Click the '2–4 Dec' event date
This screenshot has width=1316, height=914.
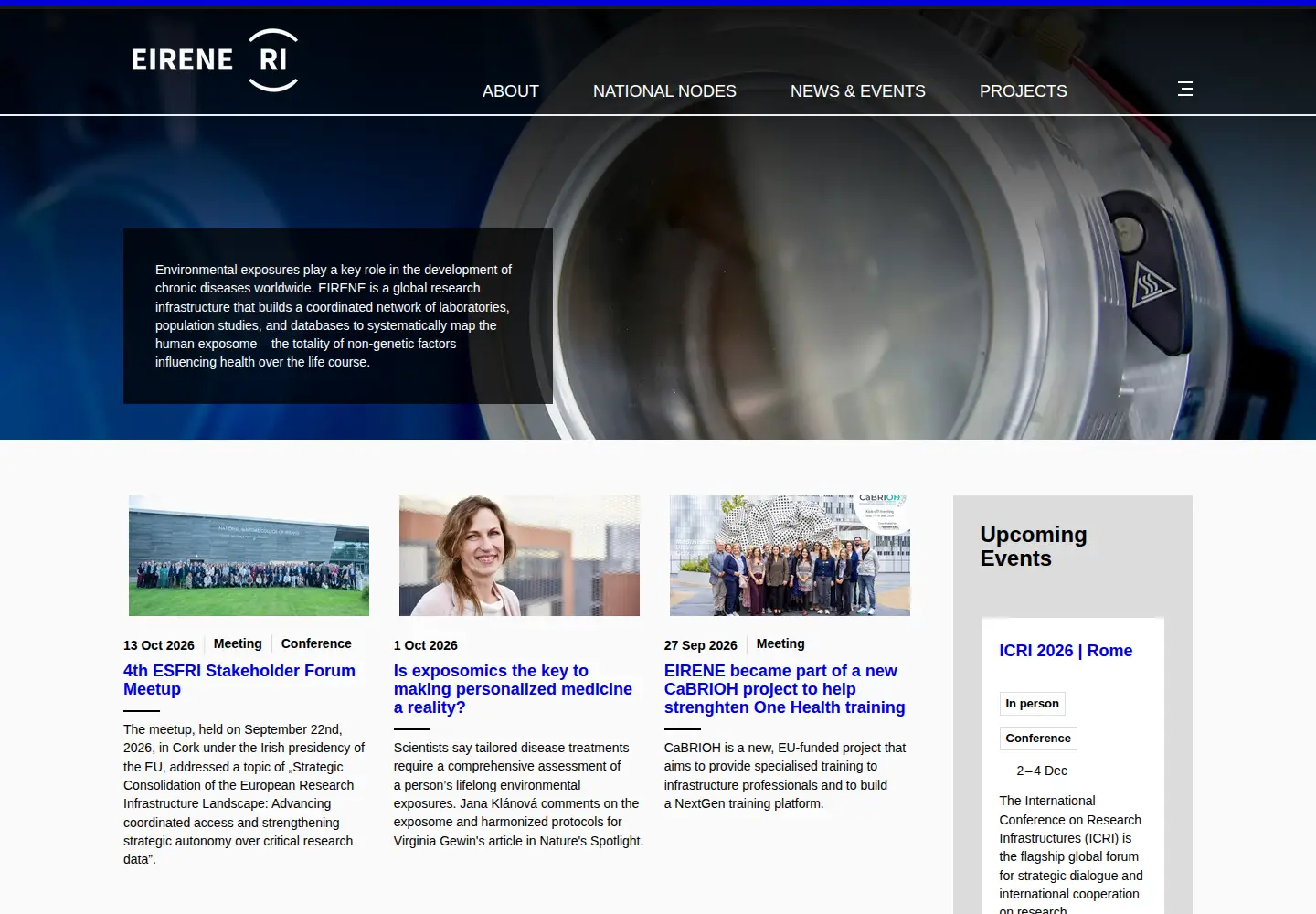pyautogui.click(x=1042, y=771)
